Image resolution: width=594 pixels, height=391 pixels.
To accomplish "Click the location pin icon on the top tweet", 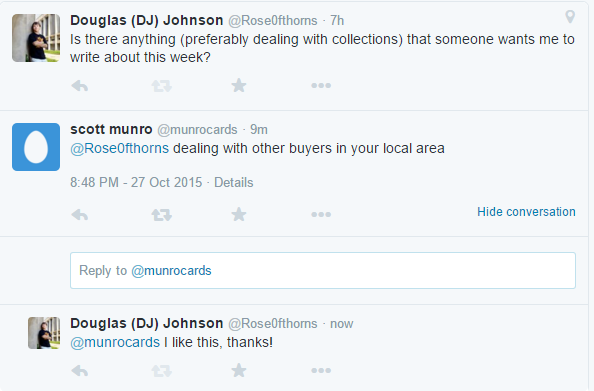I will (570, 17).
